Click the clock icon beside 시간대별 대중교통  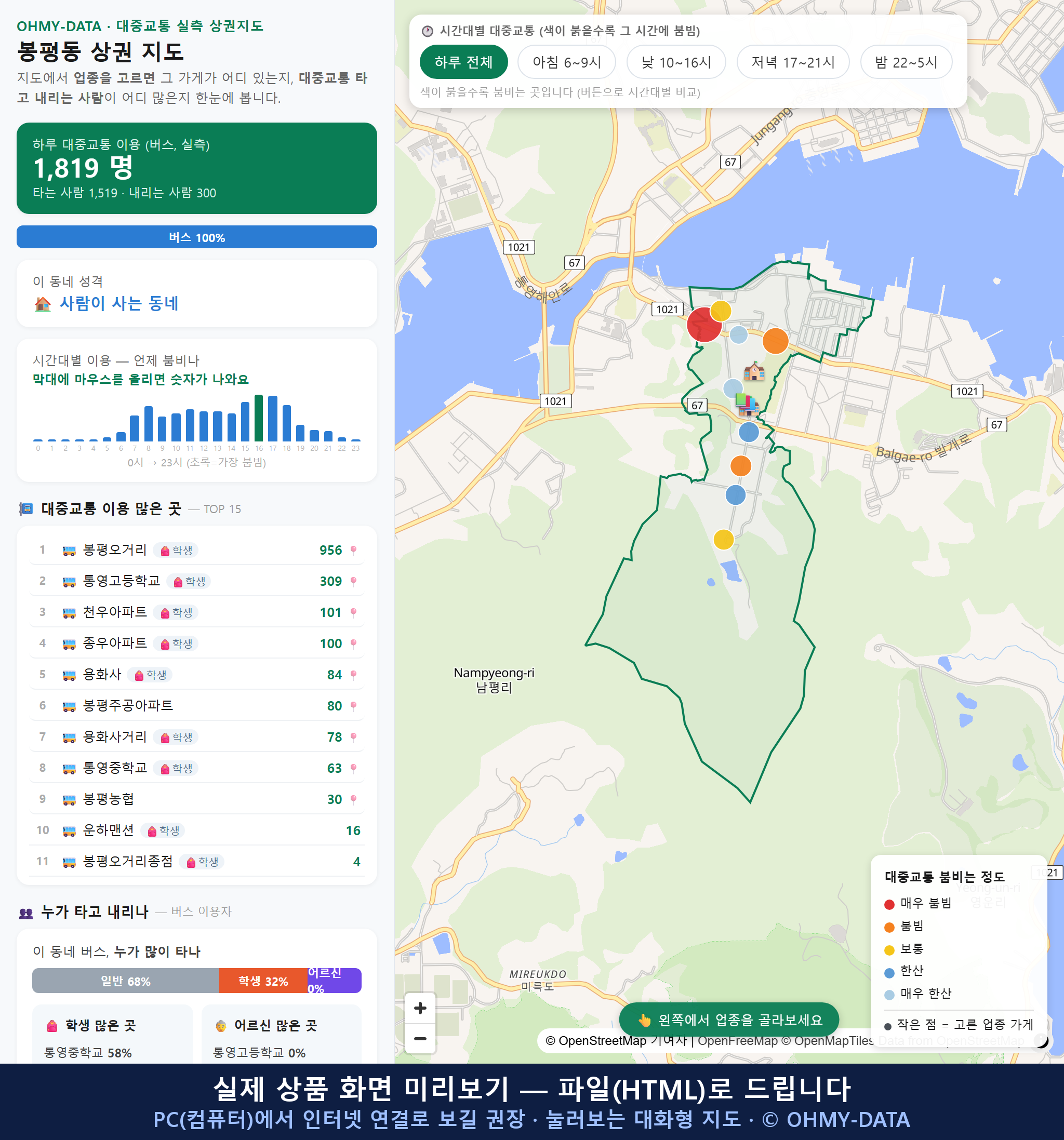tap(428, 31)
